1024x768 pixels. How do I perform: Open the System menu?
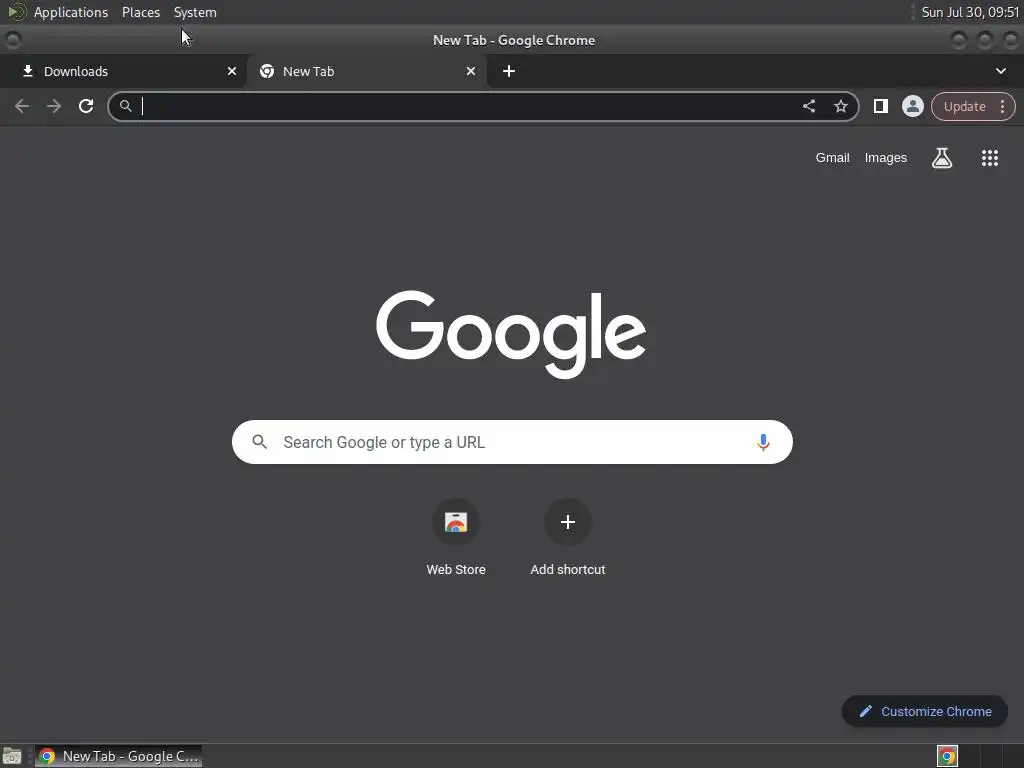195,12
